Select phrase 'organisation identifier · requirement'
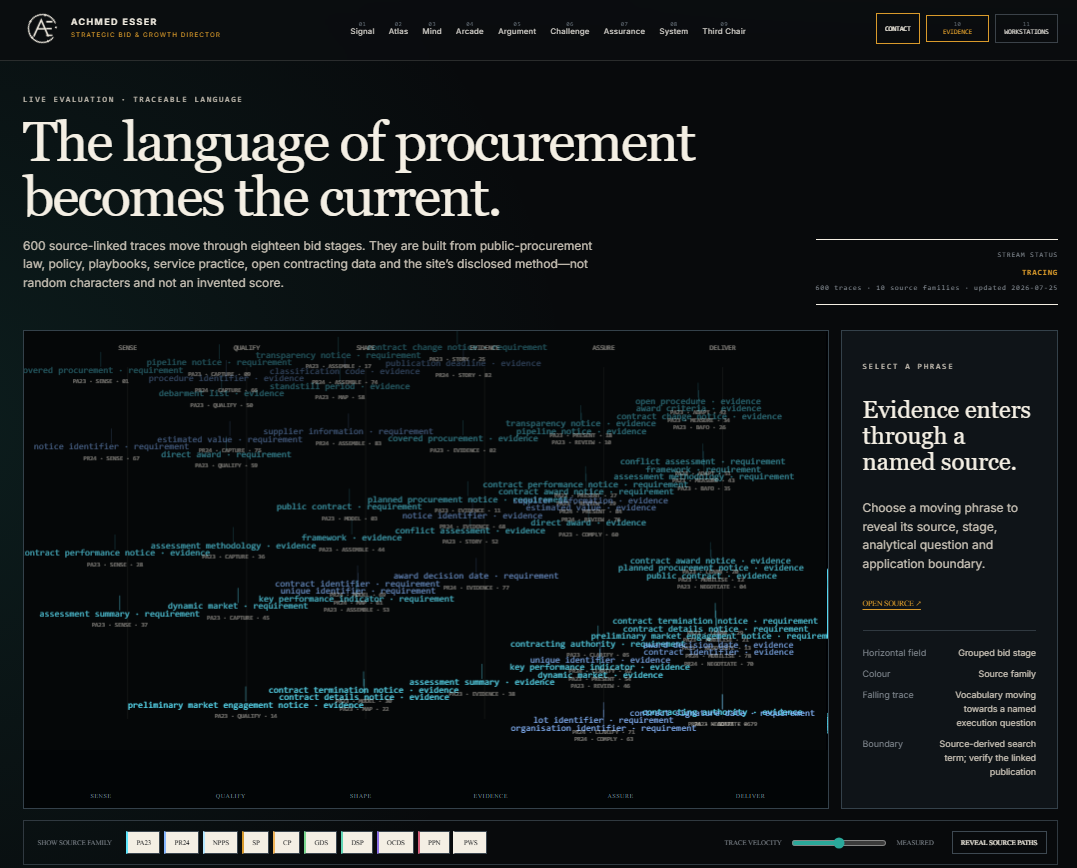The image size is (1077, 868). tap(603, 729)
